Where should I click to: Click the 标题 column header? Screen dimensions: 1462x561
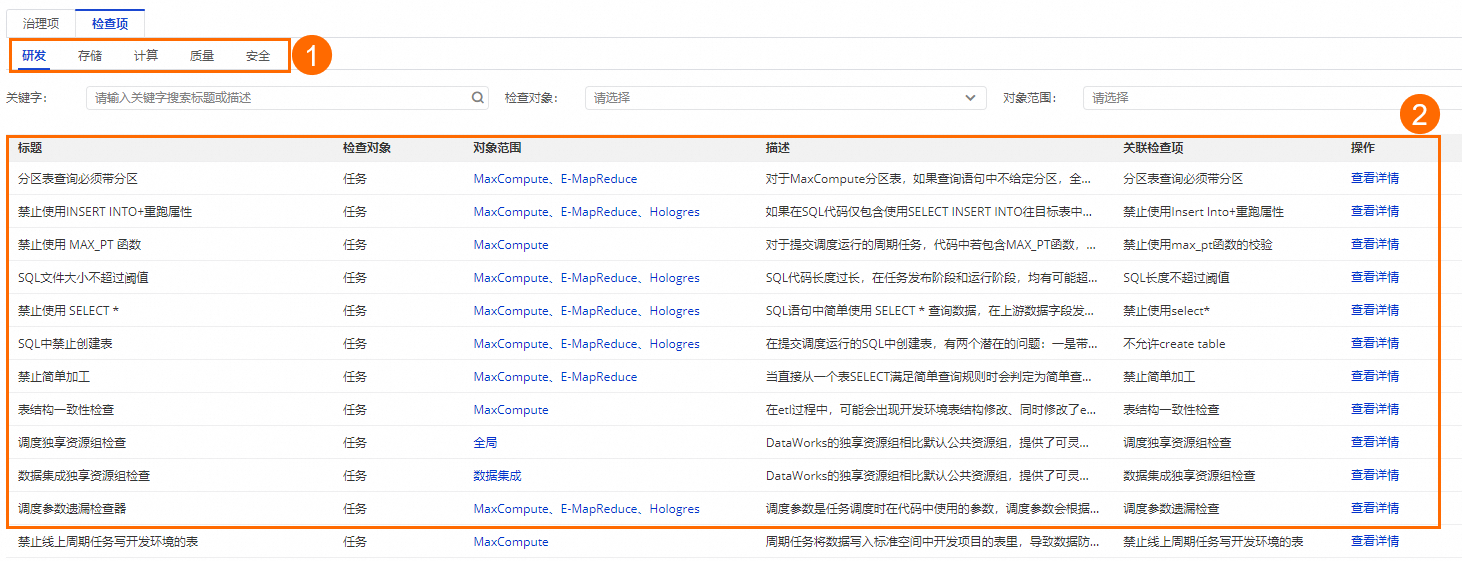coord(30,148)
